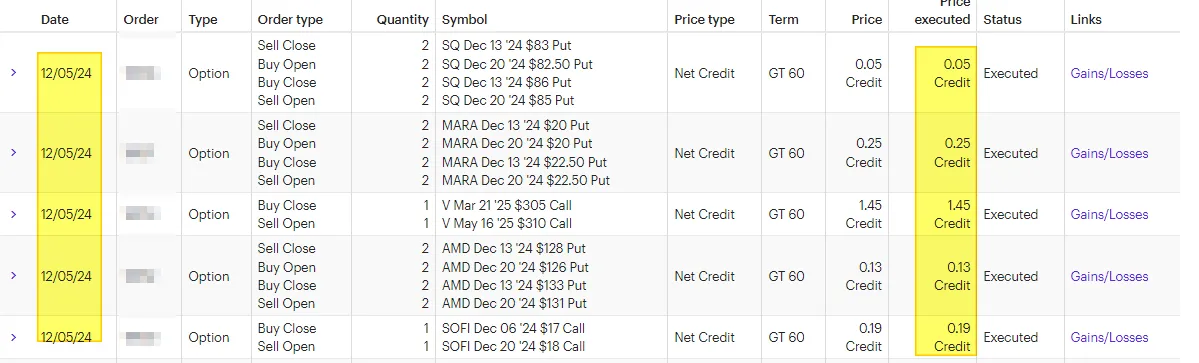Click V Mar 21 '25 $305 Call symbol

tap(507, 205)
